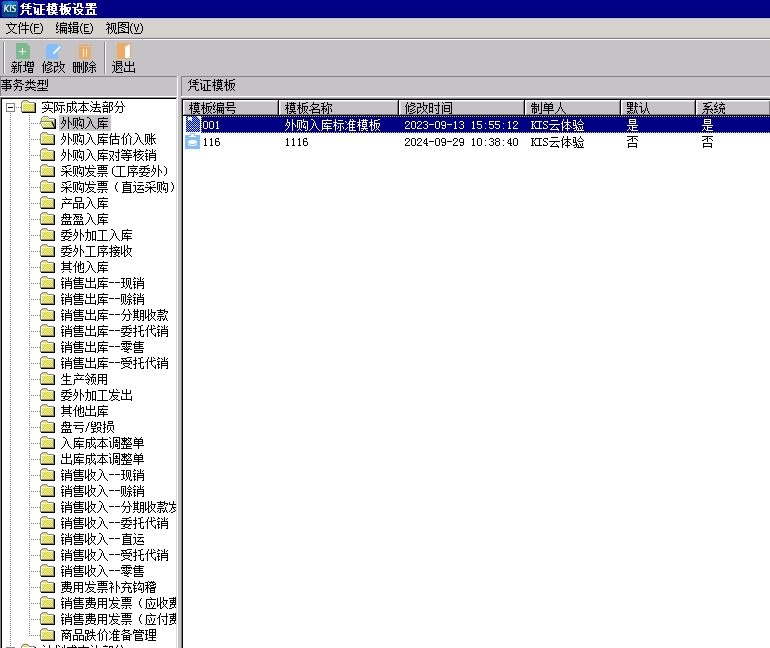Screen dimensions: 770x648
Task: Sort by the 制单人 column header
Action: coord(572,108)
